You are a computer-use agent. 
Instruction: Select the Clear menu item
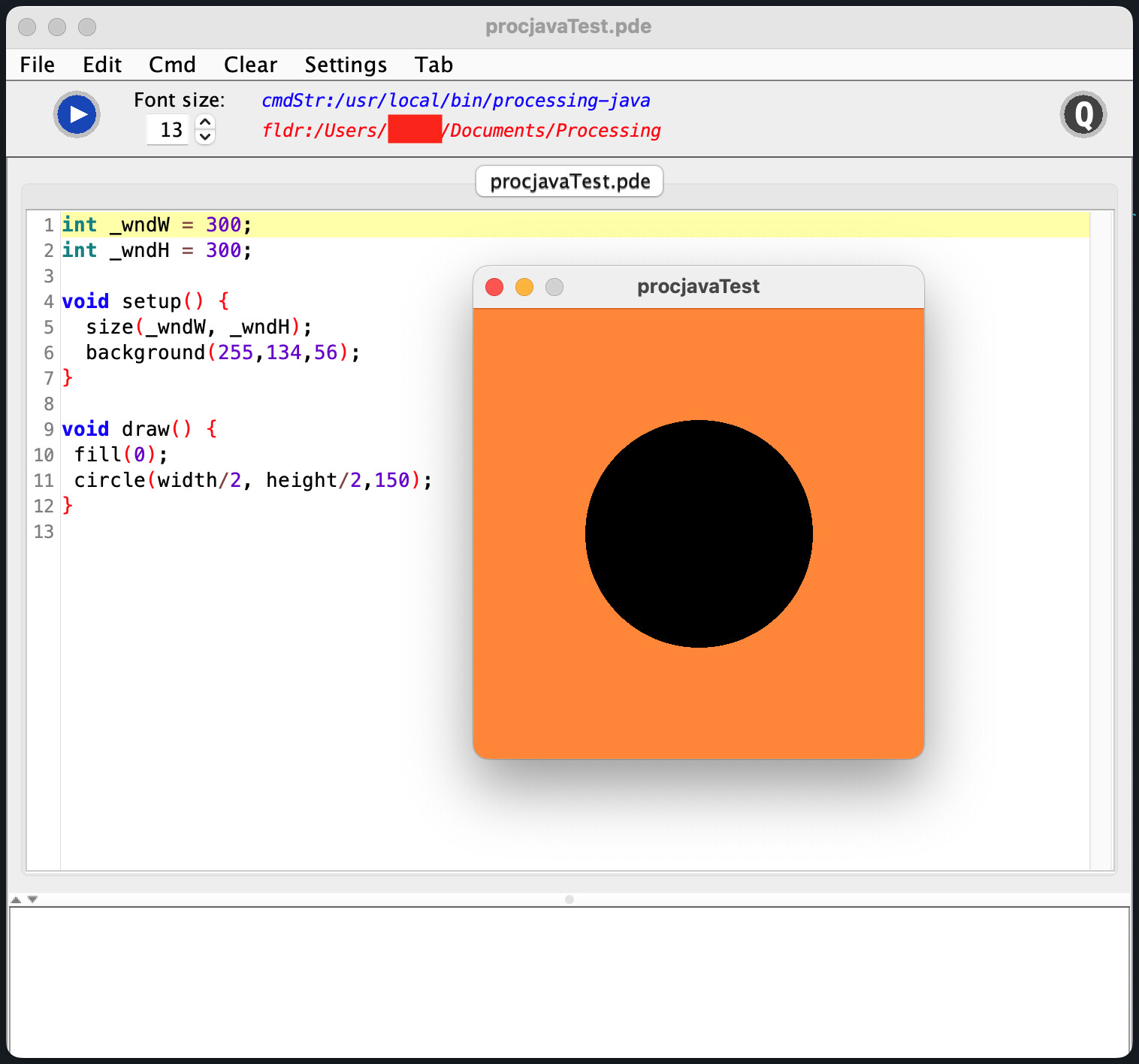coord(250,65)
